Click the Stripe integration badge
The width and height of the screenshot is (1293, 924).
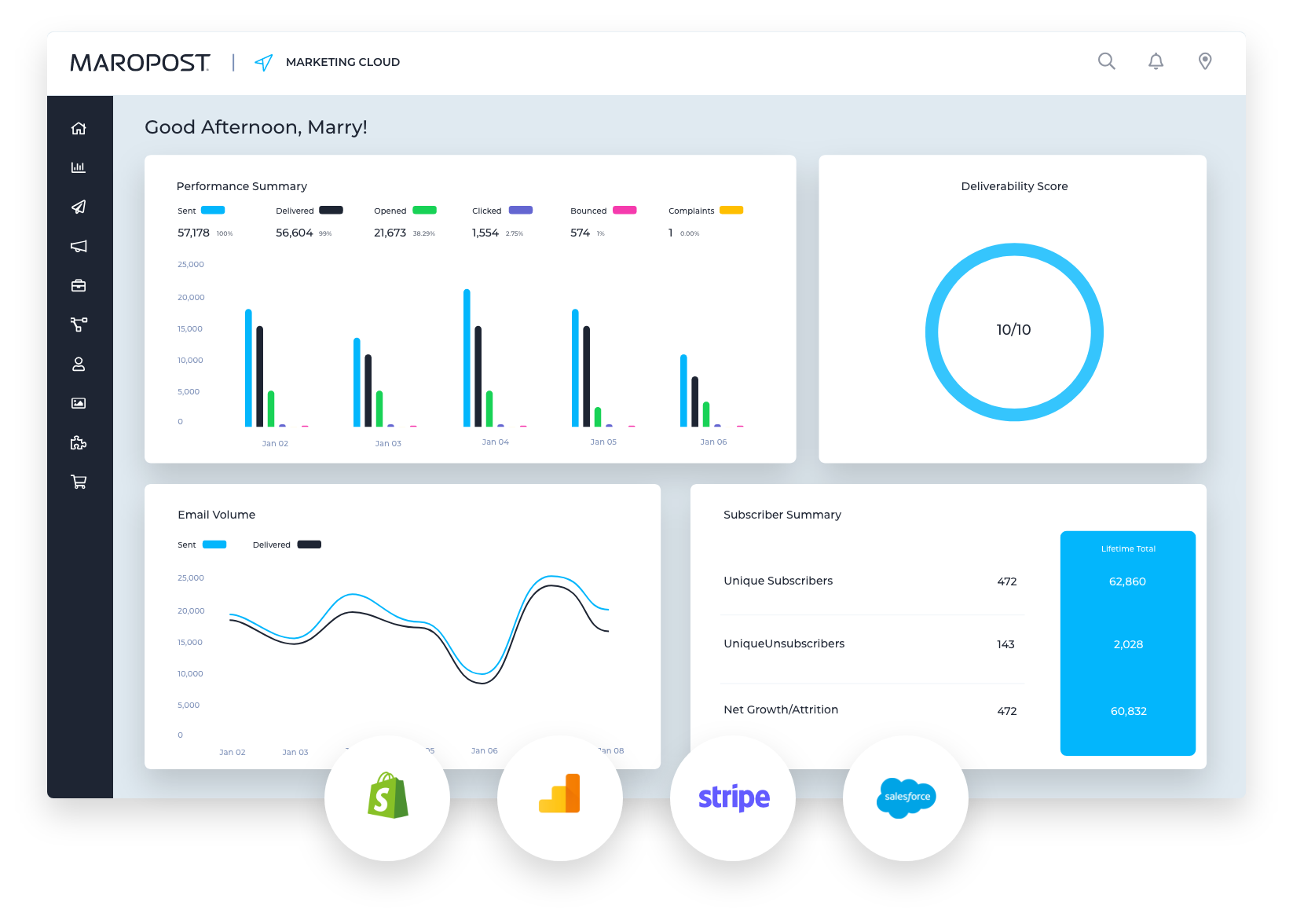[x=733, y=797]
